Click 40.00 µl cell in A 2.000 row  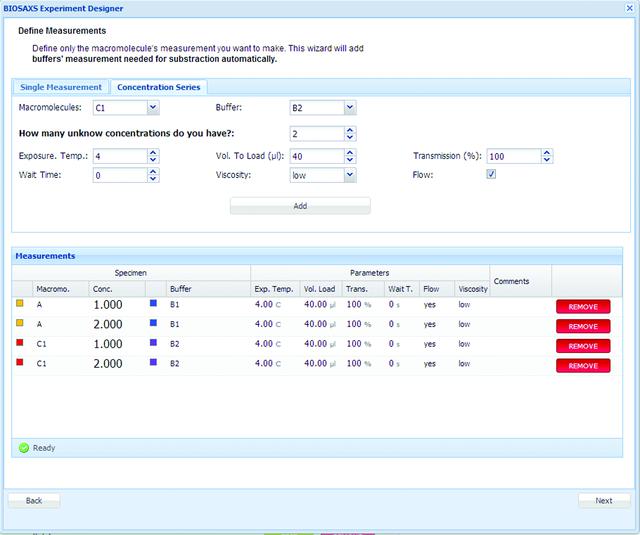(320, 324)
